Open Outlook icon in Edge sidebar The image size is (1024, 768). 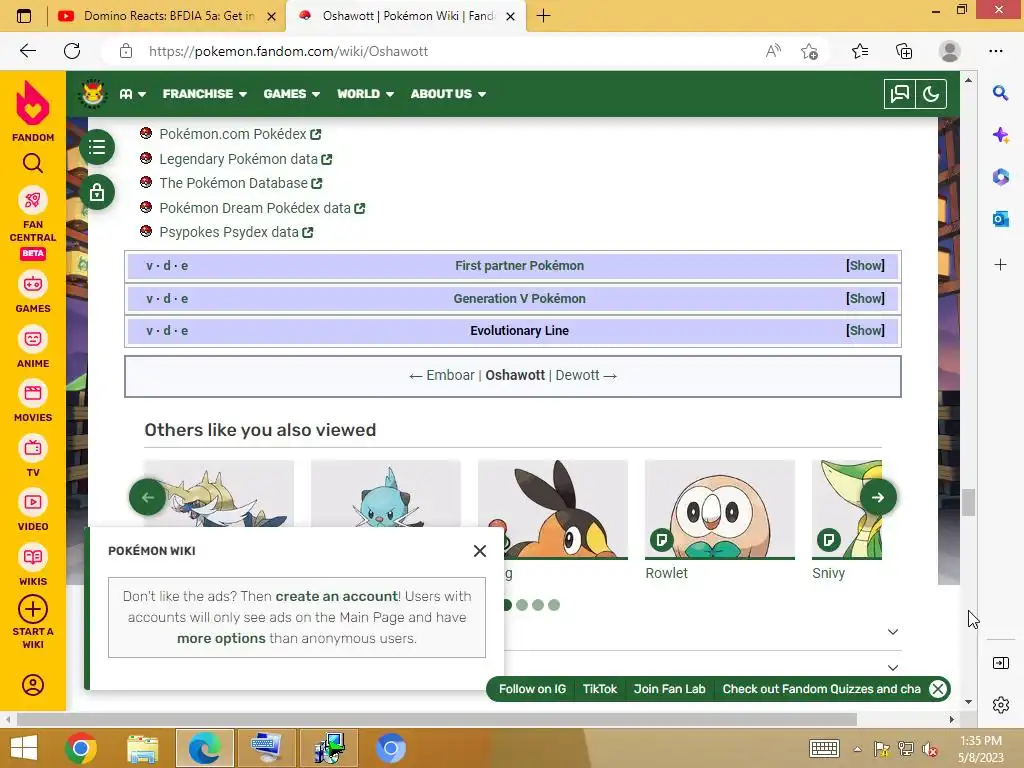coord(1000,219)
